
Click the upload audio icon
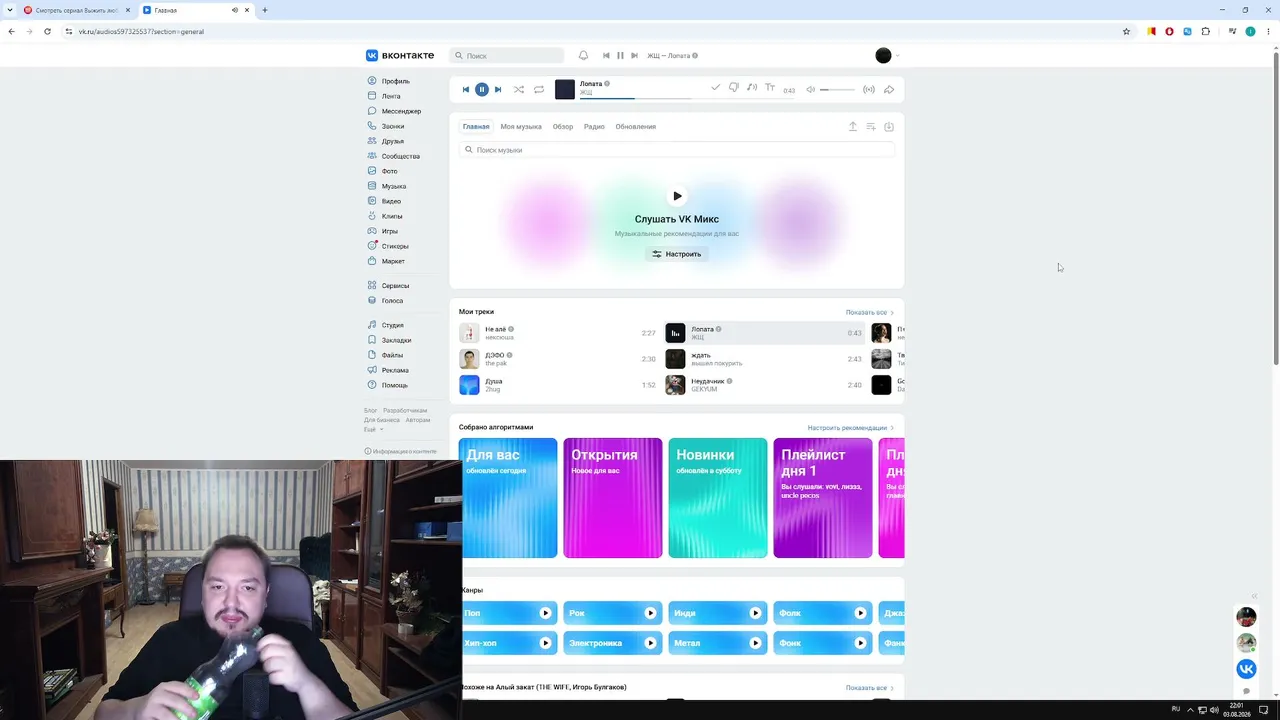[x=853, y=127]
